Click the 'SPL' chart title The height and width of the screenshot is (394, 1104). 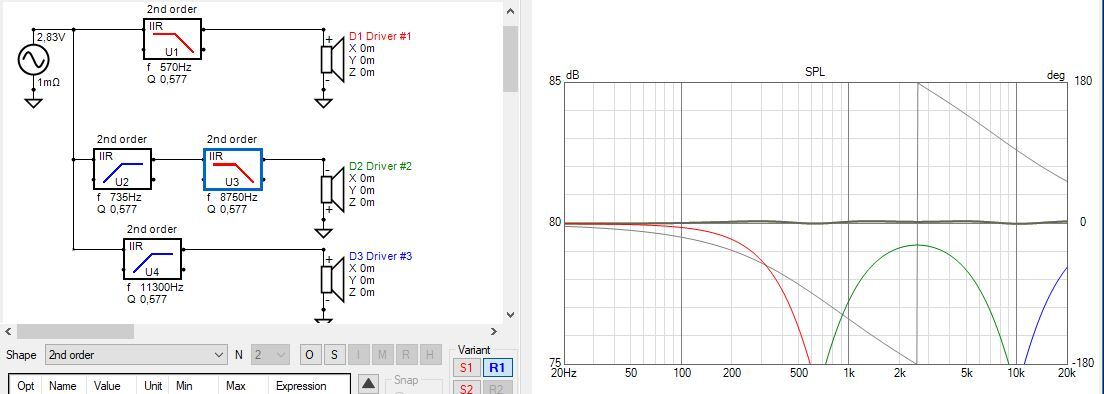815,72
